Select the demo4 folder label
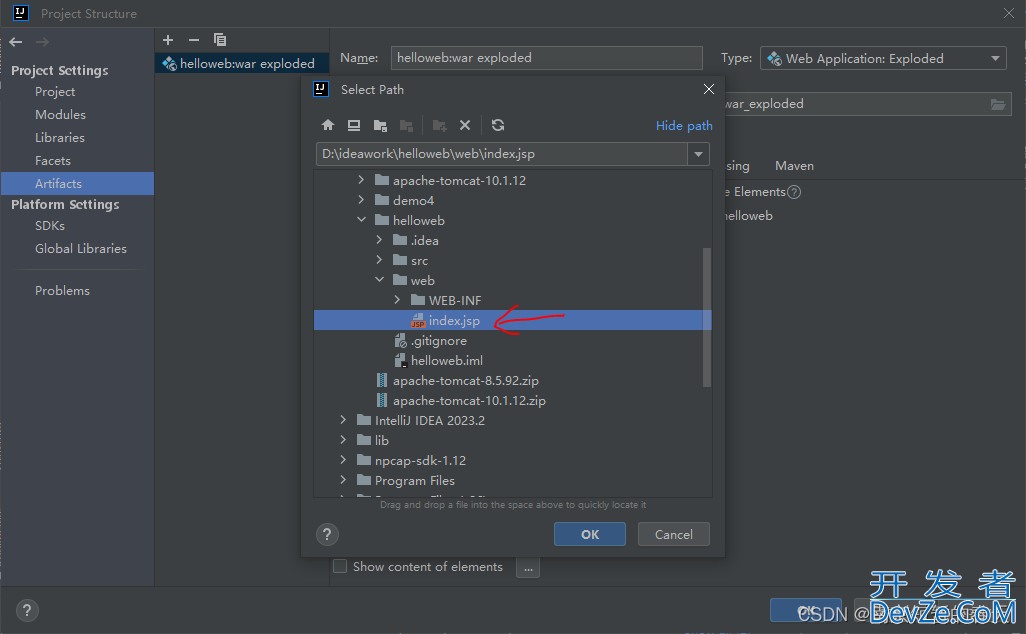Screen dimensions: 1026x634 tap(413, 201)
